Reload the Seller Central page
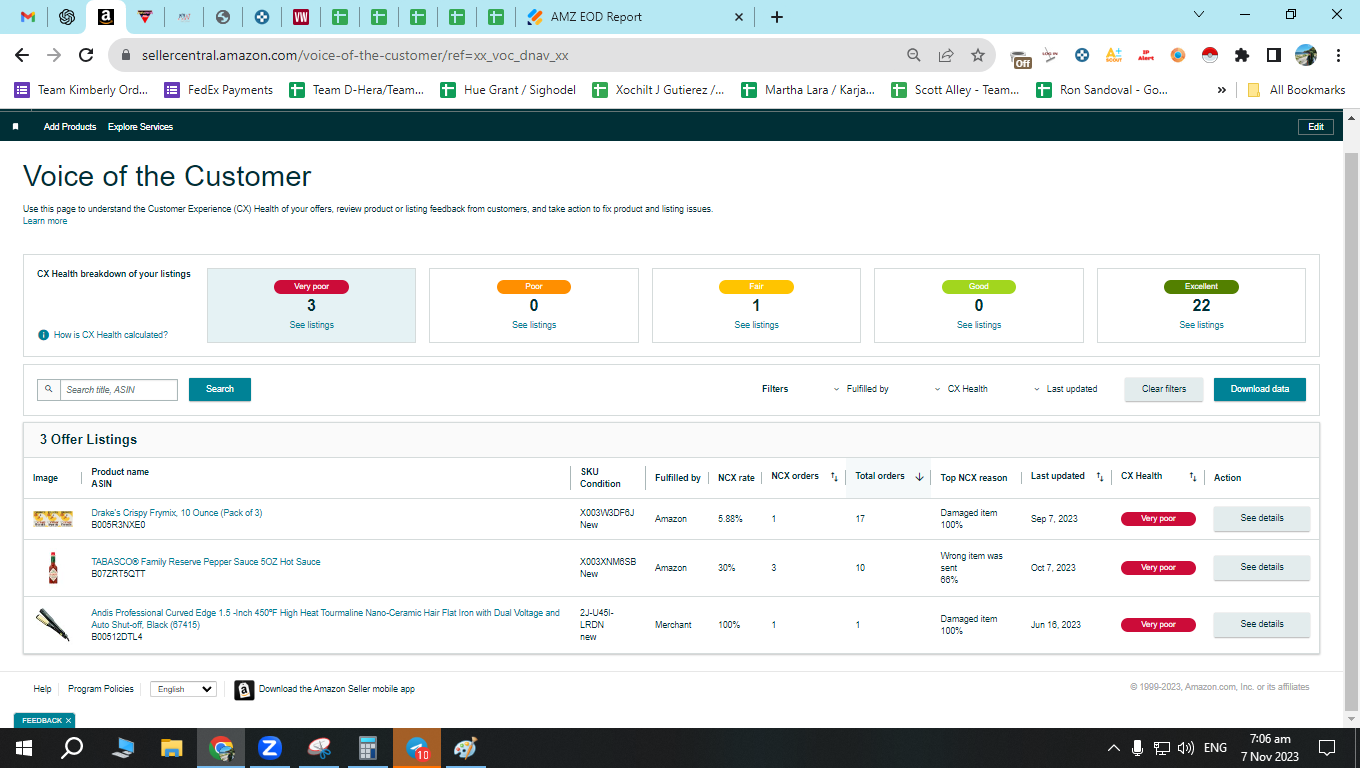 click(86, 55)
